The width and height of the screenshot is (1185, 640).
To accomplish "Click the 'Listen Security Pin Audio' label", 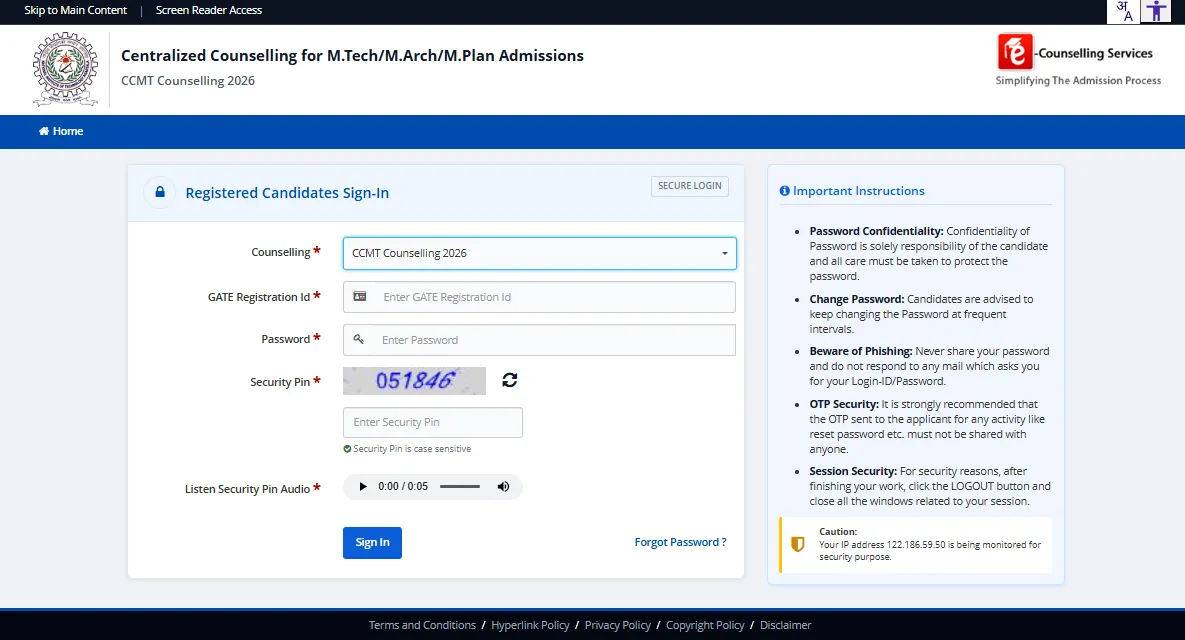I will (247, 490).
